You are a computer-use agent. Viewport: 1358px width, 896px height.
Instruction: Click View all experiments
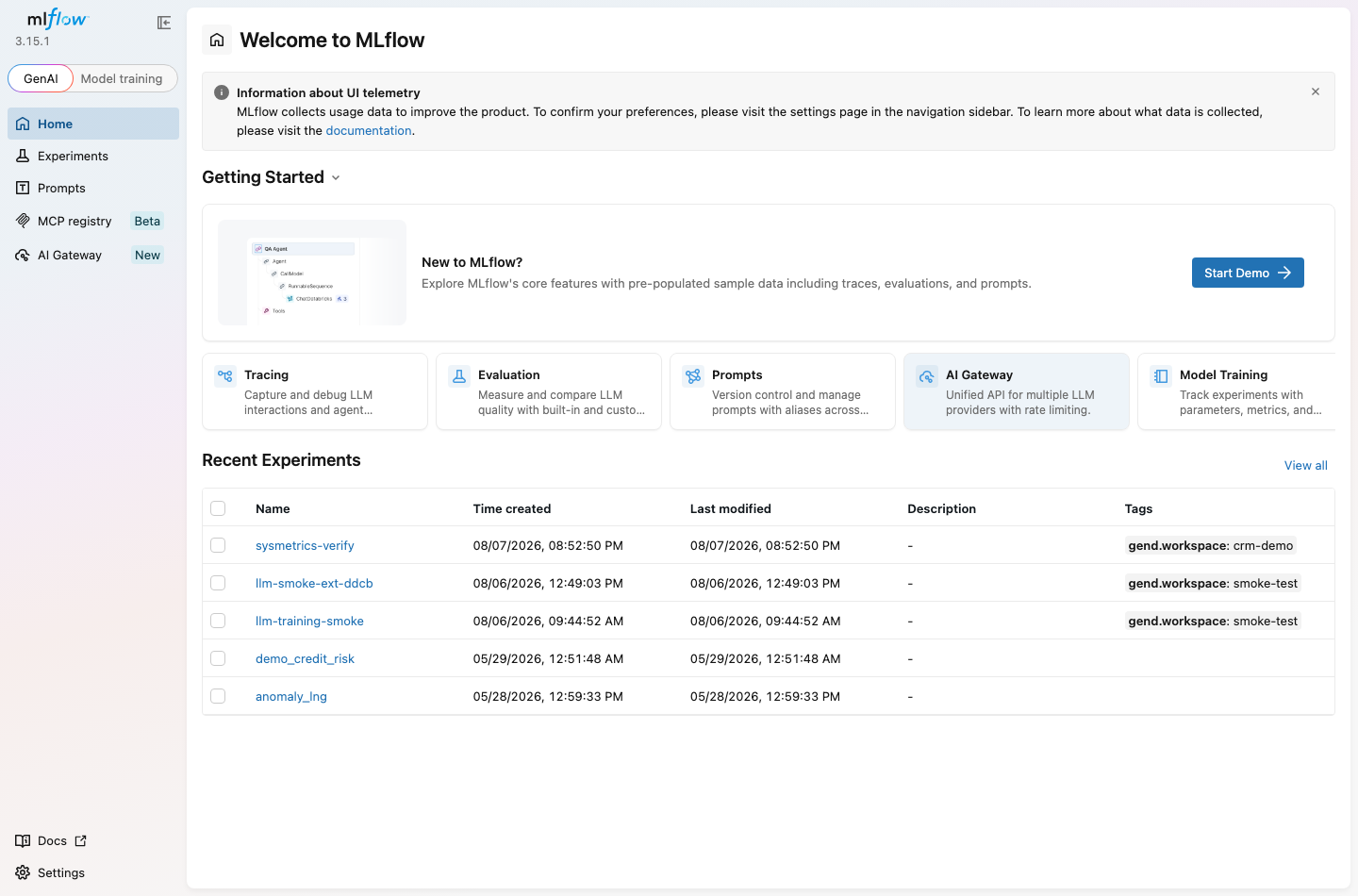click(1305, 465)
